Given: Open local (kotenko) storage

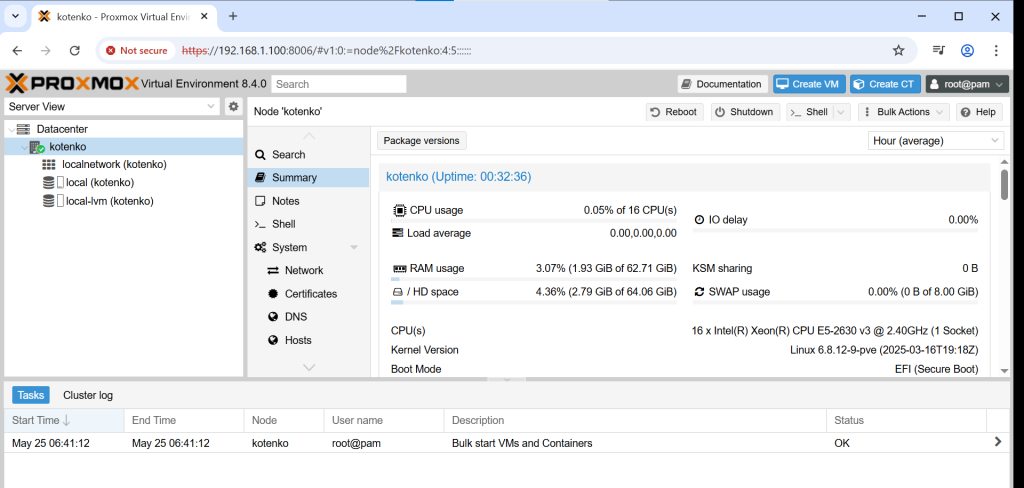Looking at the screenshot, I should coord(100,183).
